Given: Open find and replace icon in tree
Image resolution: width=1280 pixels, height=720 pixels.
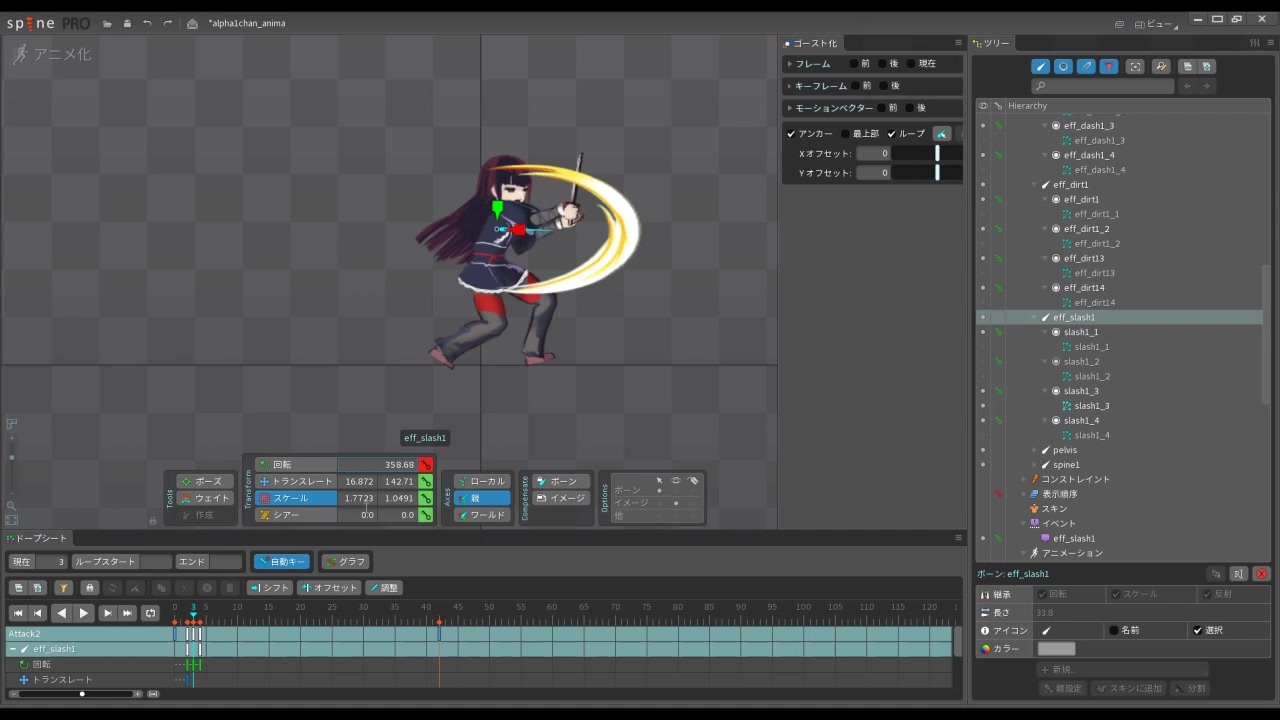Looking at the screenshot, I should tap(1161, 67).
